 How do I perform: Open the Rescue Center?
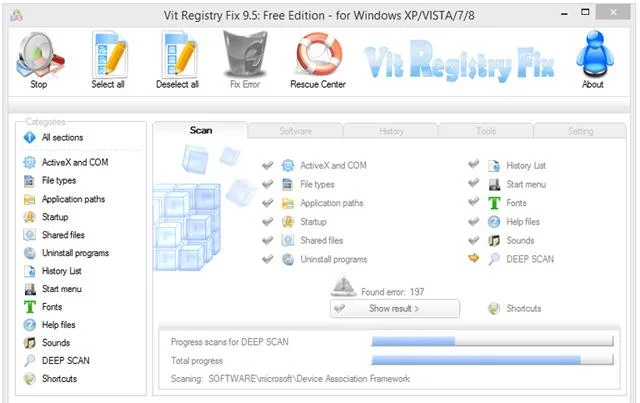[x=318, y=60]
